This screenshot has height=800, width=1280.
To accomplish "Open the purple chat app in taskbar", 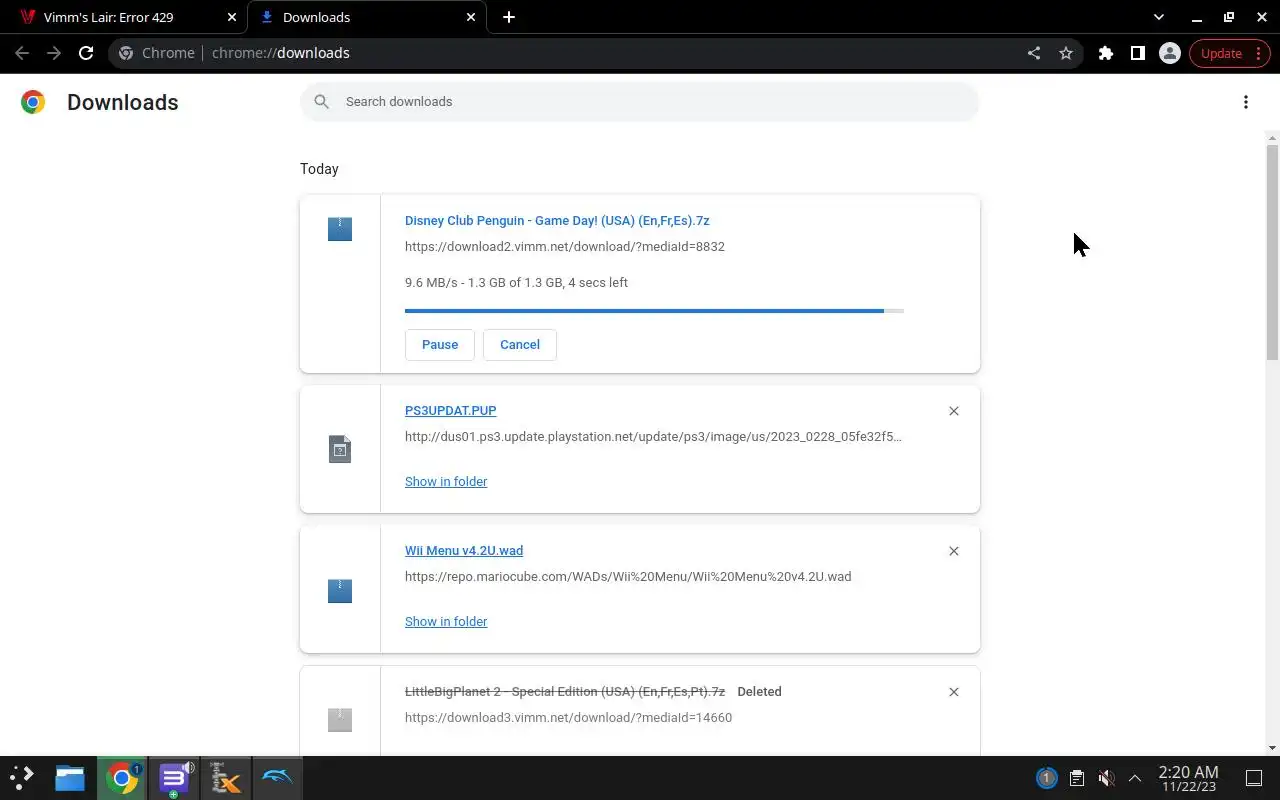I will coord(174,778).
